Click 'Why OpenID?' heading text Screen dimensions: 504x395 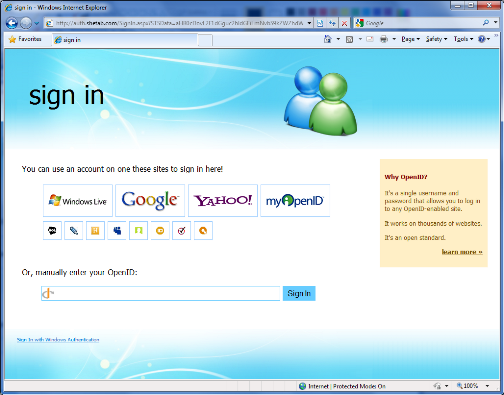click(x=406, y=177)
